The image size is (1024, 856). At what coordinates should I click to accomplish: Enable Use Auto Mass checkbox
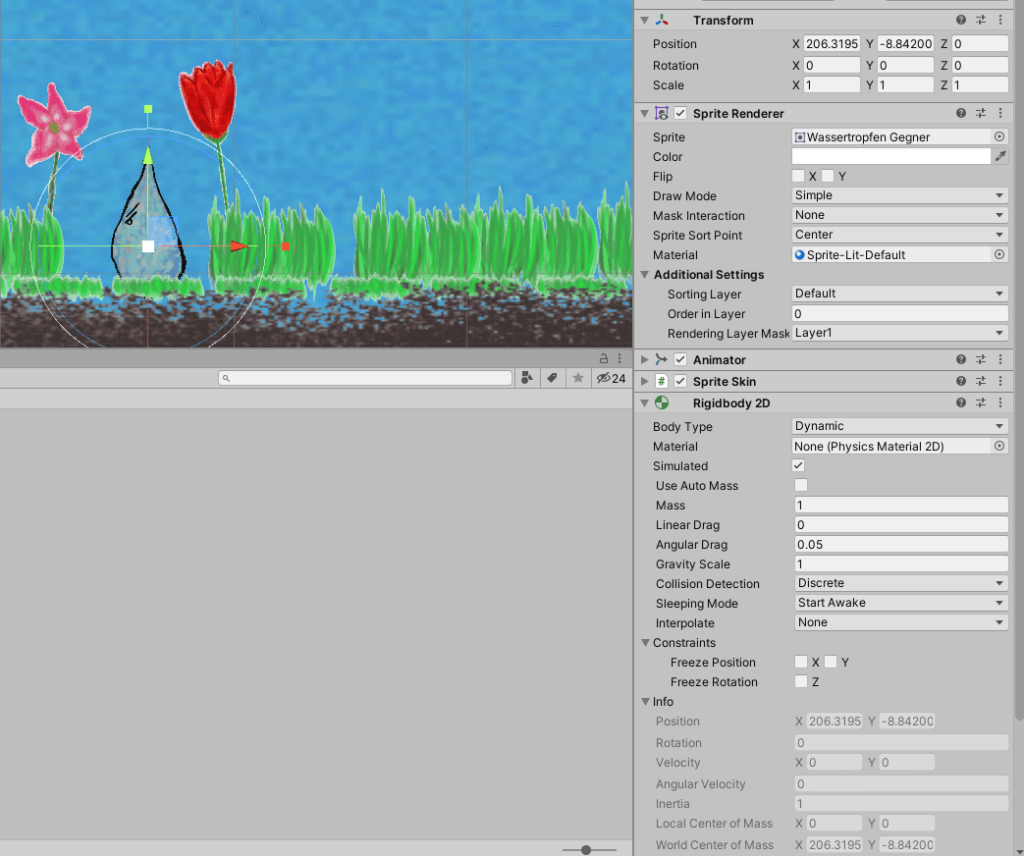click(800, 486)
